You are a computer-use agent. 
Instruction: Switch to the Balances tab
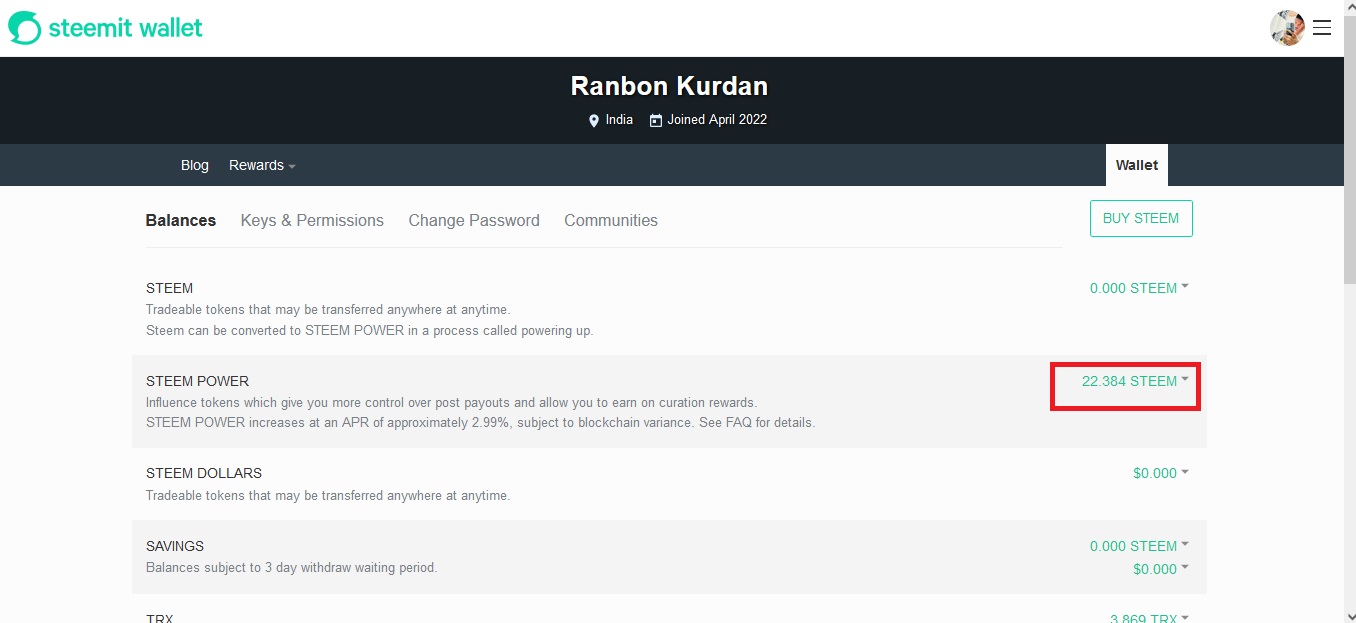pyautogui.click(x=181, y=220)
